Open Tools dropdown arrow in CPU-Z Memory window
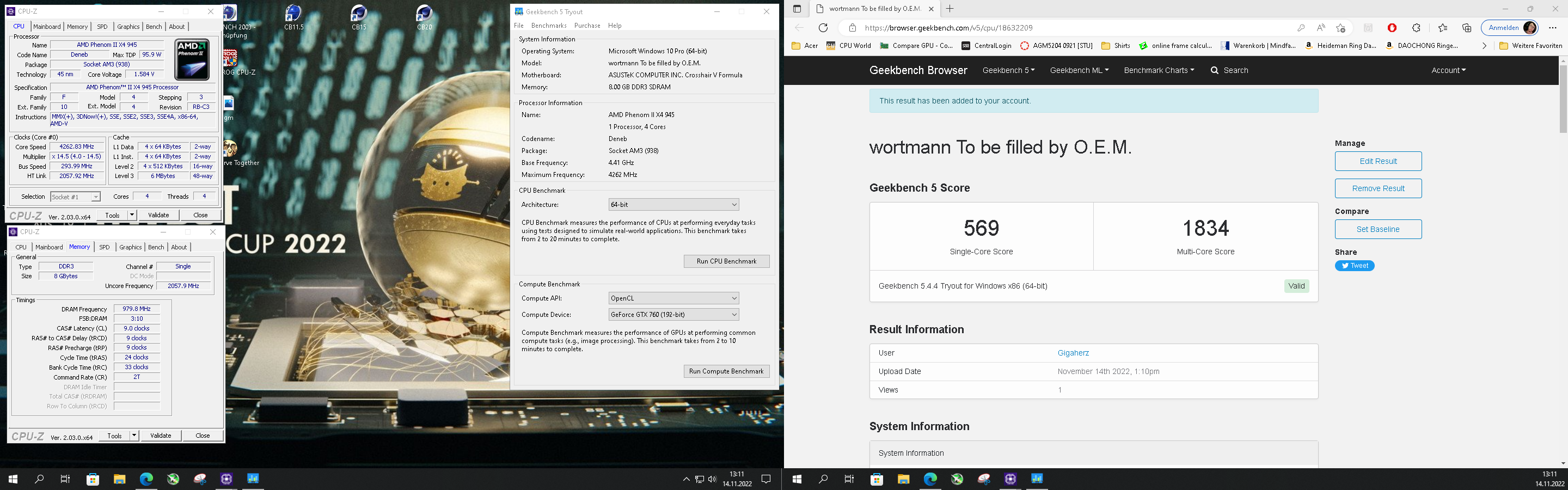This screenshot has width=1568, height=490. click(x=134, y=435)
